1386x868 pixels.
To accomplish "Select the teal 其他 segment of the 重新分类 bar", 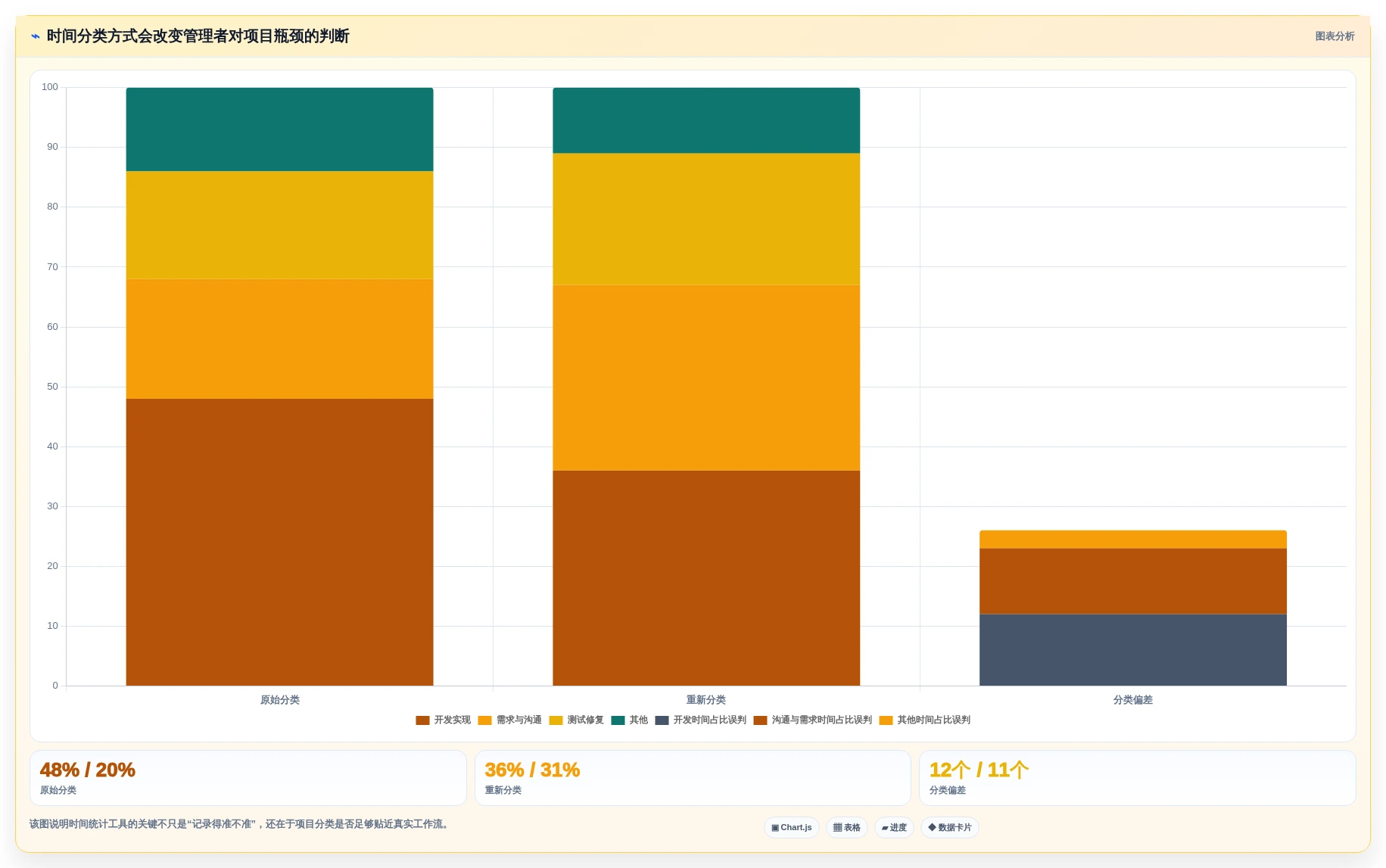I will click(x=706, y=120).
